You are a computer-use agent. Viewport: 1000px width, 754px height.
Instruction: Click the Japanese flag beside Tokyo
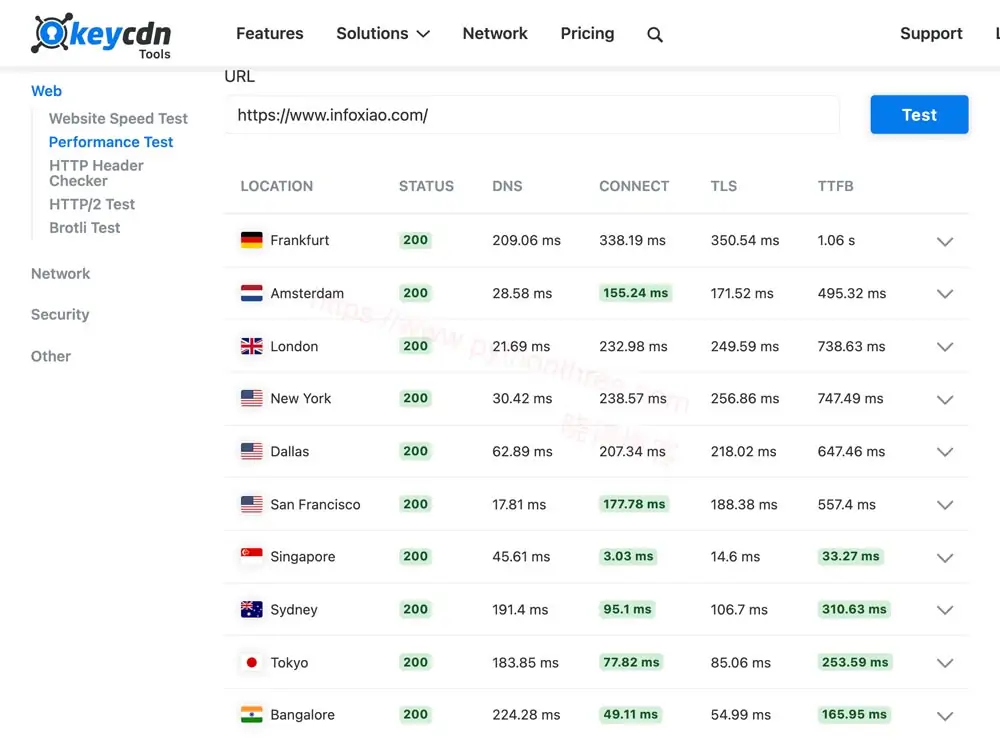pyautogui.click(x=252, y=662)
